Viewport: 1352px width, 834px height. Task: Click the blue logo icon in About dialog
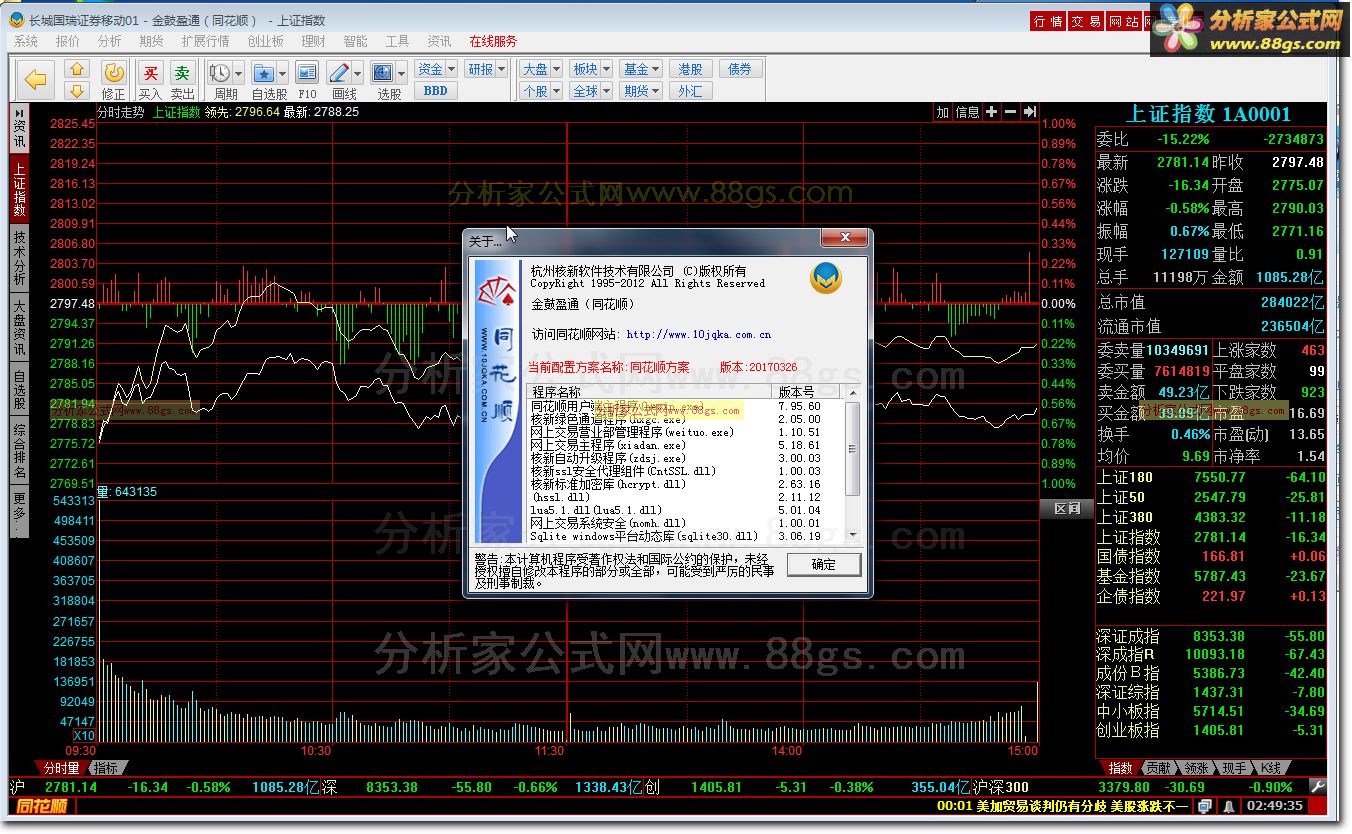(826, 278)
